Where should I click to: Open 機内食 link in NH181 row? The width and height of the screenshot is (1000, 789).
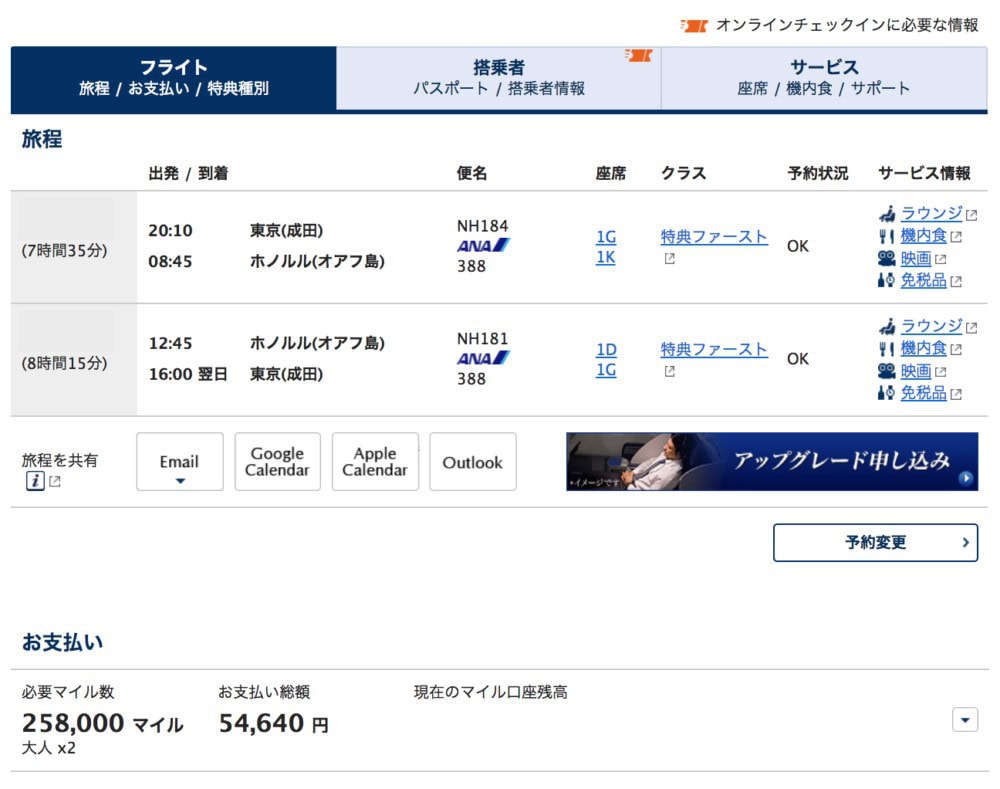[x=923, y=348]
